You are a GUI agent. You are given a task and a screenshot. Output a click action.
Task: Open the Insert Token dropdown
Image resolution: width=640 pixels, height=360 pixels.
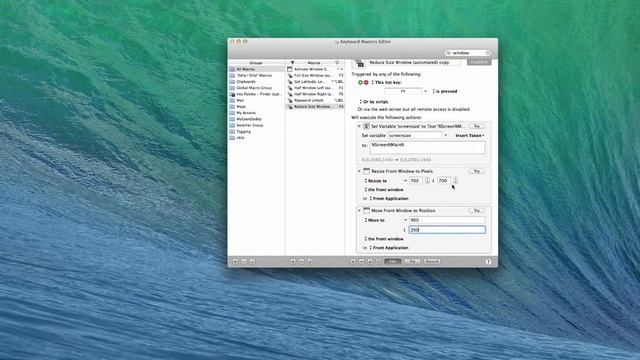pyautogui.click(x=470, y=136)
